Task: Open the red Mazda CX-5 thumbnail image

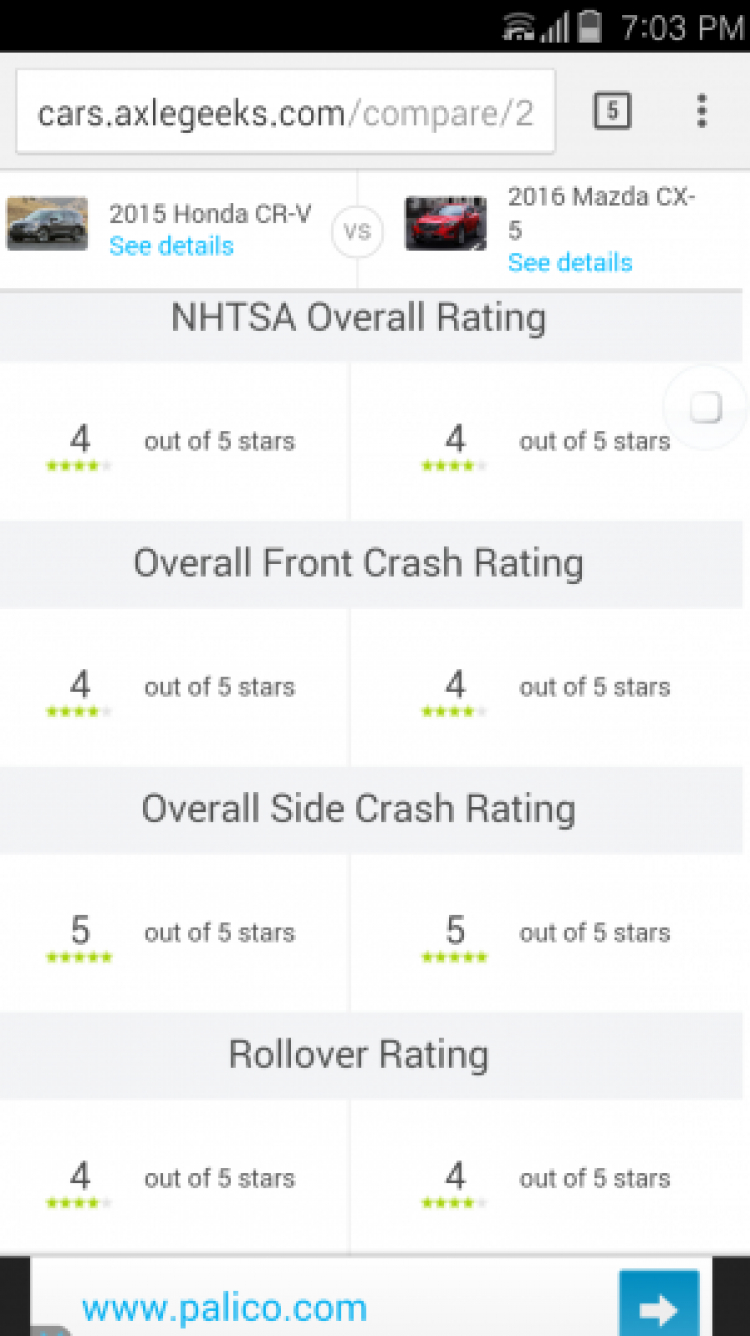Action: [x=446, y=223]
